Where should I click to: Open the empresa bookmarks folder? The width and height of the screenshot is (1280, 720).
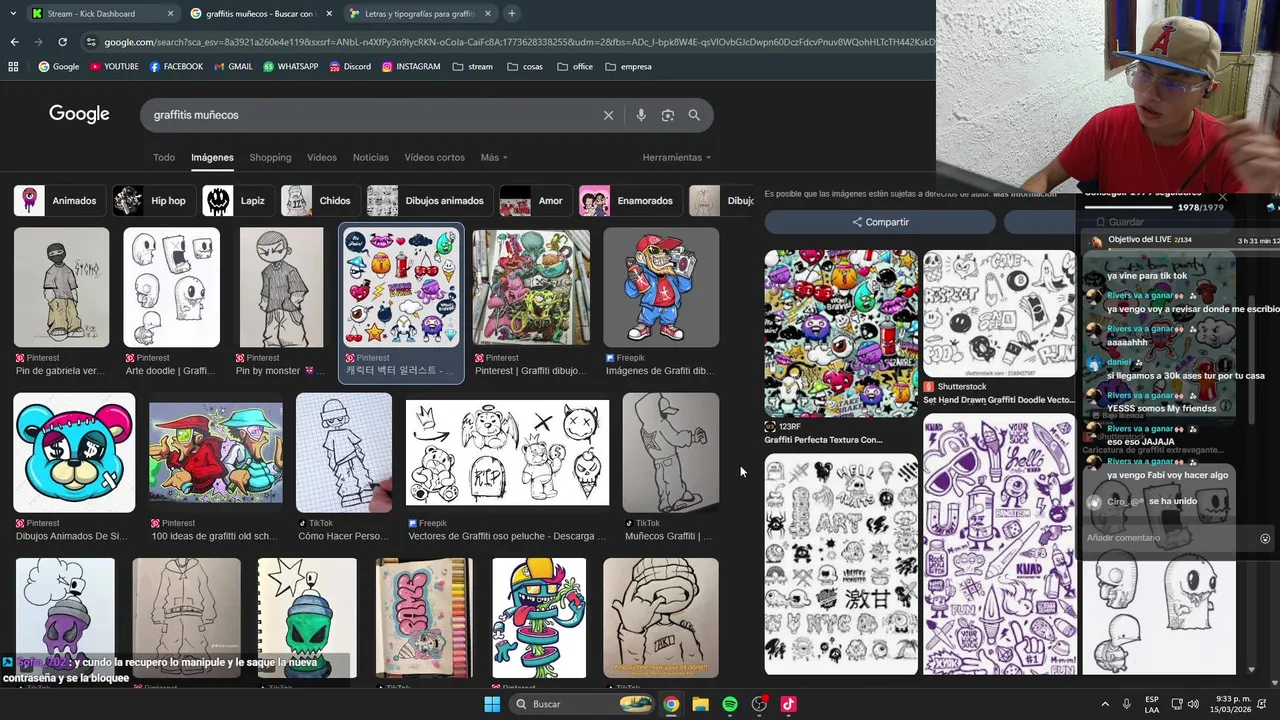pyautogui.click(x=628, y=67)
